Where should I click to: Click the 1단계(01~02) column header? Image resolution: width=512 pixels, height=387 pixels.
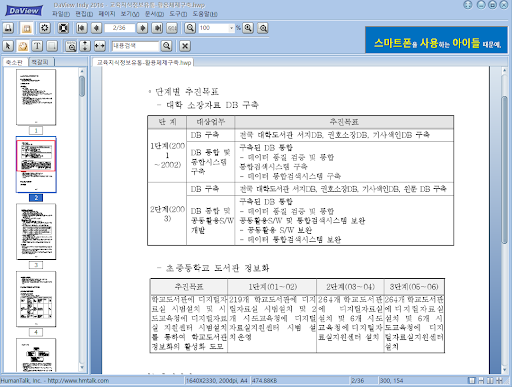point(272,287)
